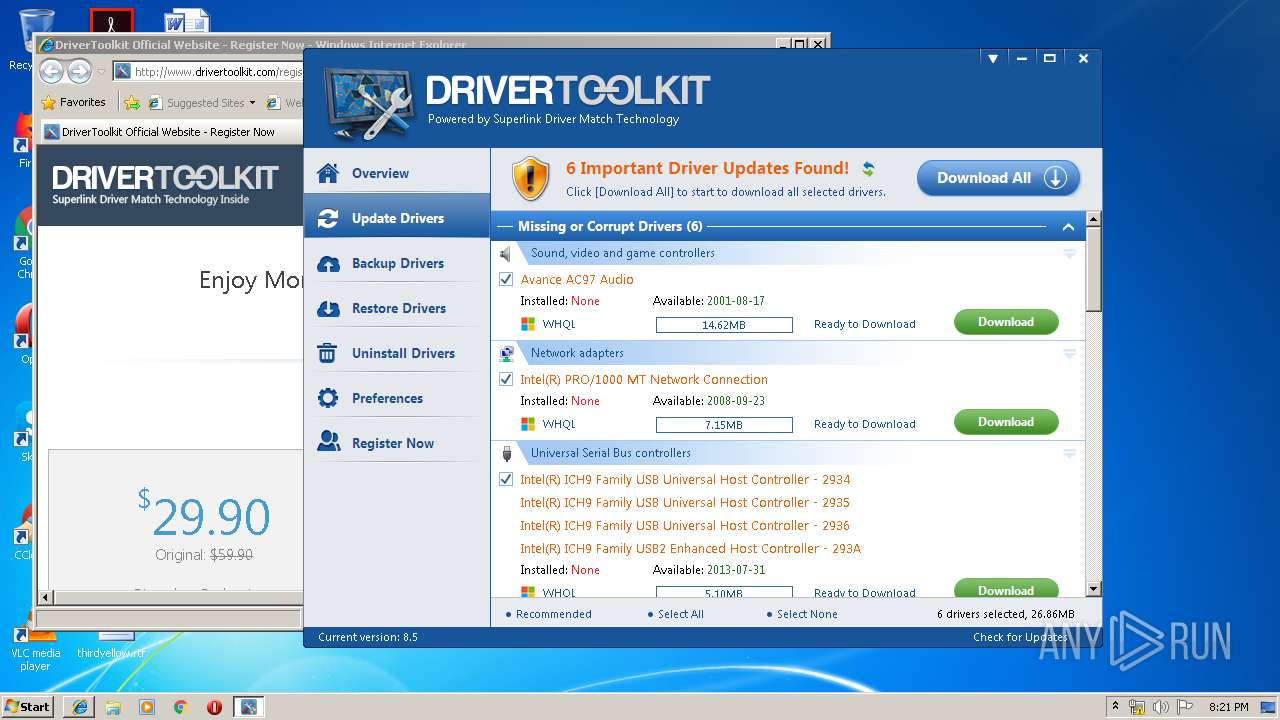Select Intel ICH9 USB2 Enhanced Host Controller 293A
The image size is (1280, 720).
690,548
